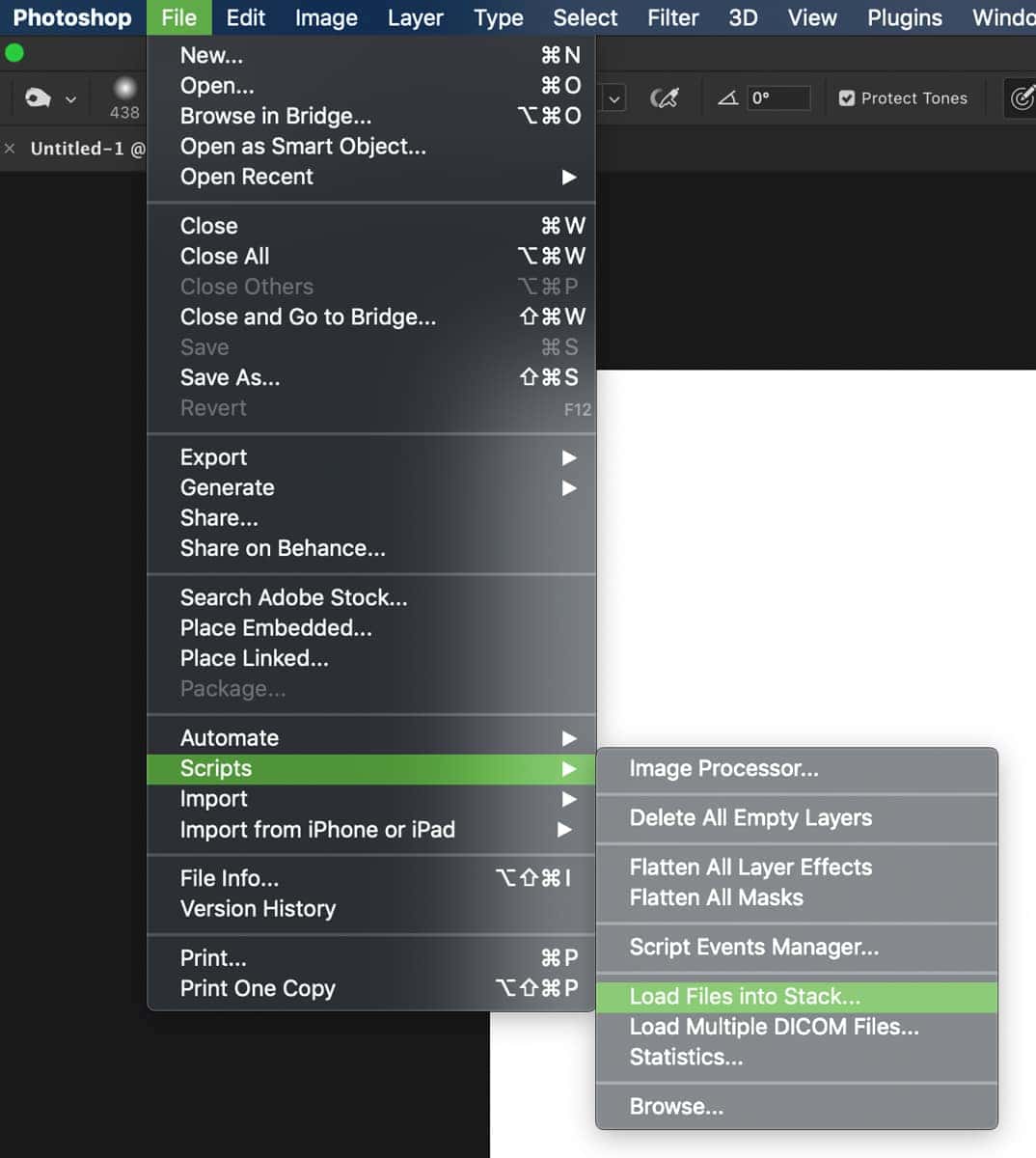This screenshot has height=1158, width=1036.
Task: Click Delete All Empty Layers
Action: [750, 818]
